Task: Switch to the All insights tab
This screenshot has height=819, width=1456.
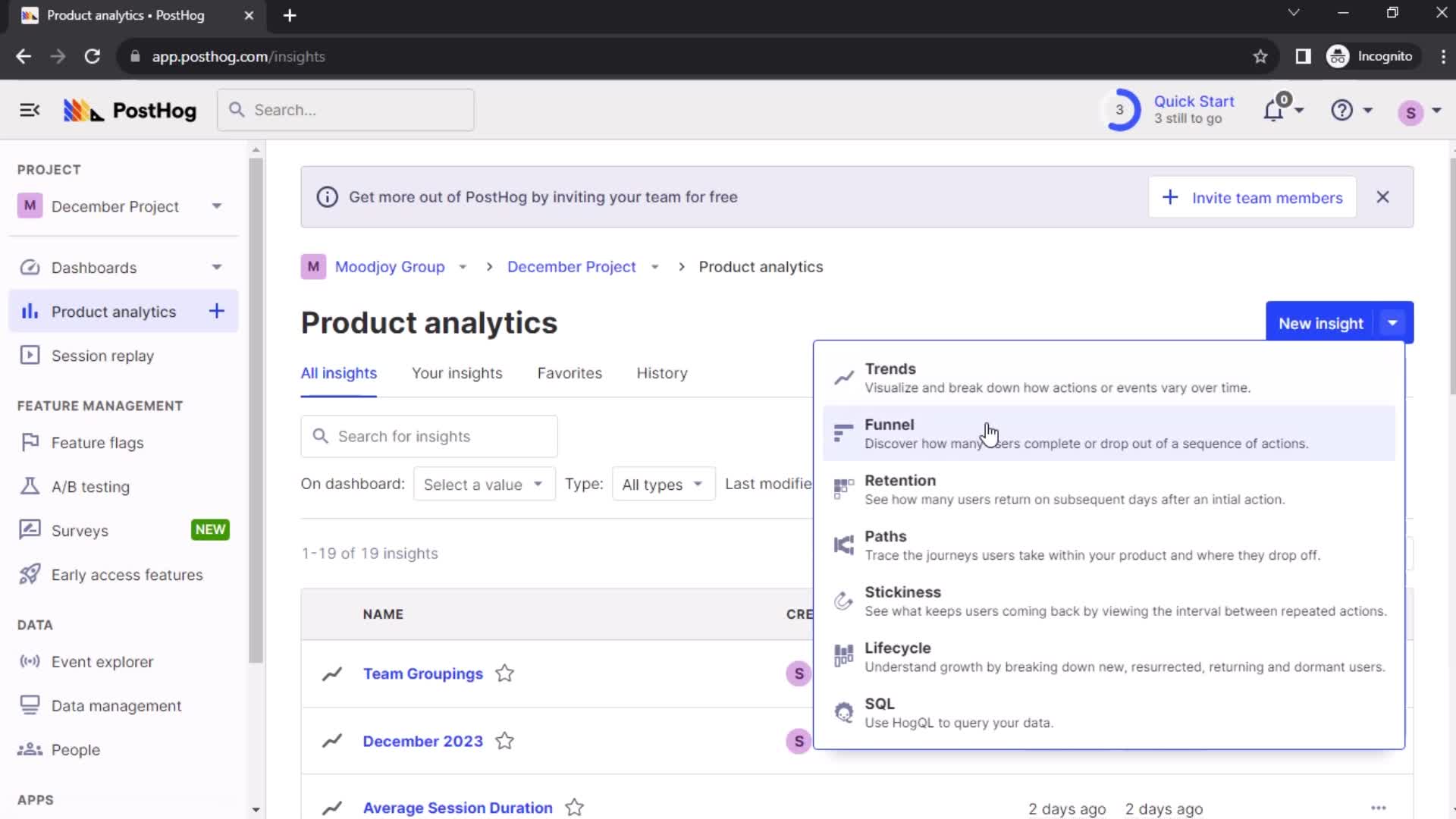Action: click(x=339, y=373)
